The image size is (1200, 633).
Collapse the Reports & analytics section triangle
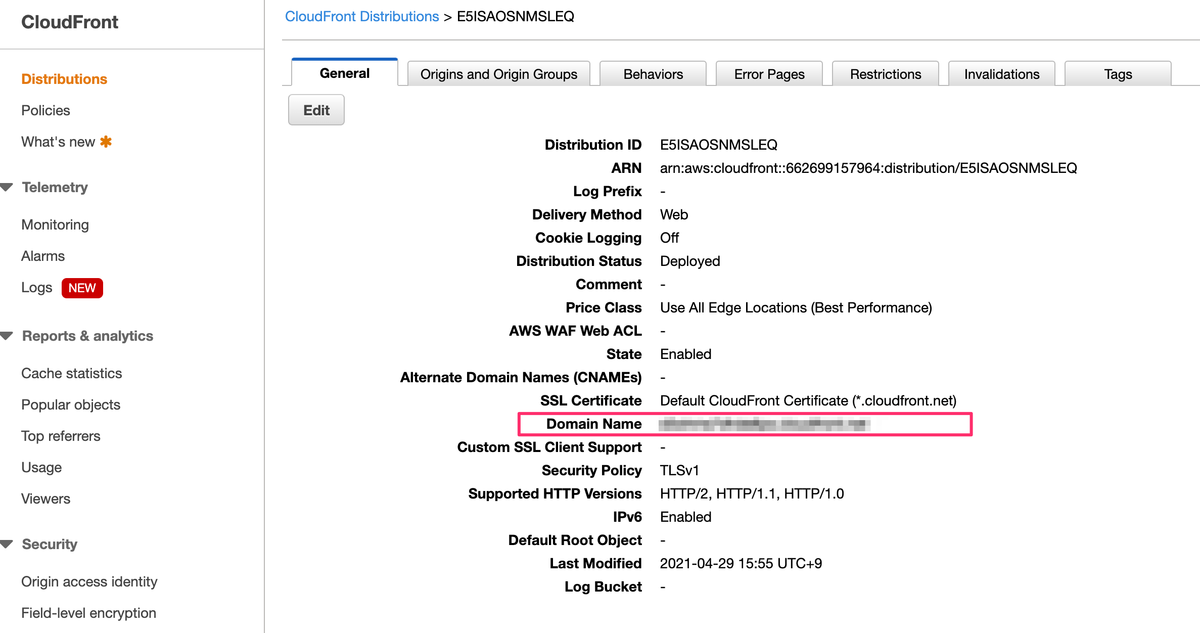(x=7, y=336)
